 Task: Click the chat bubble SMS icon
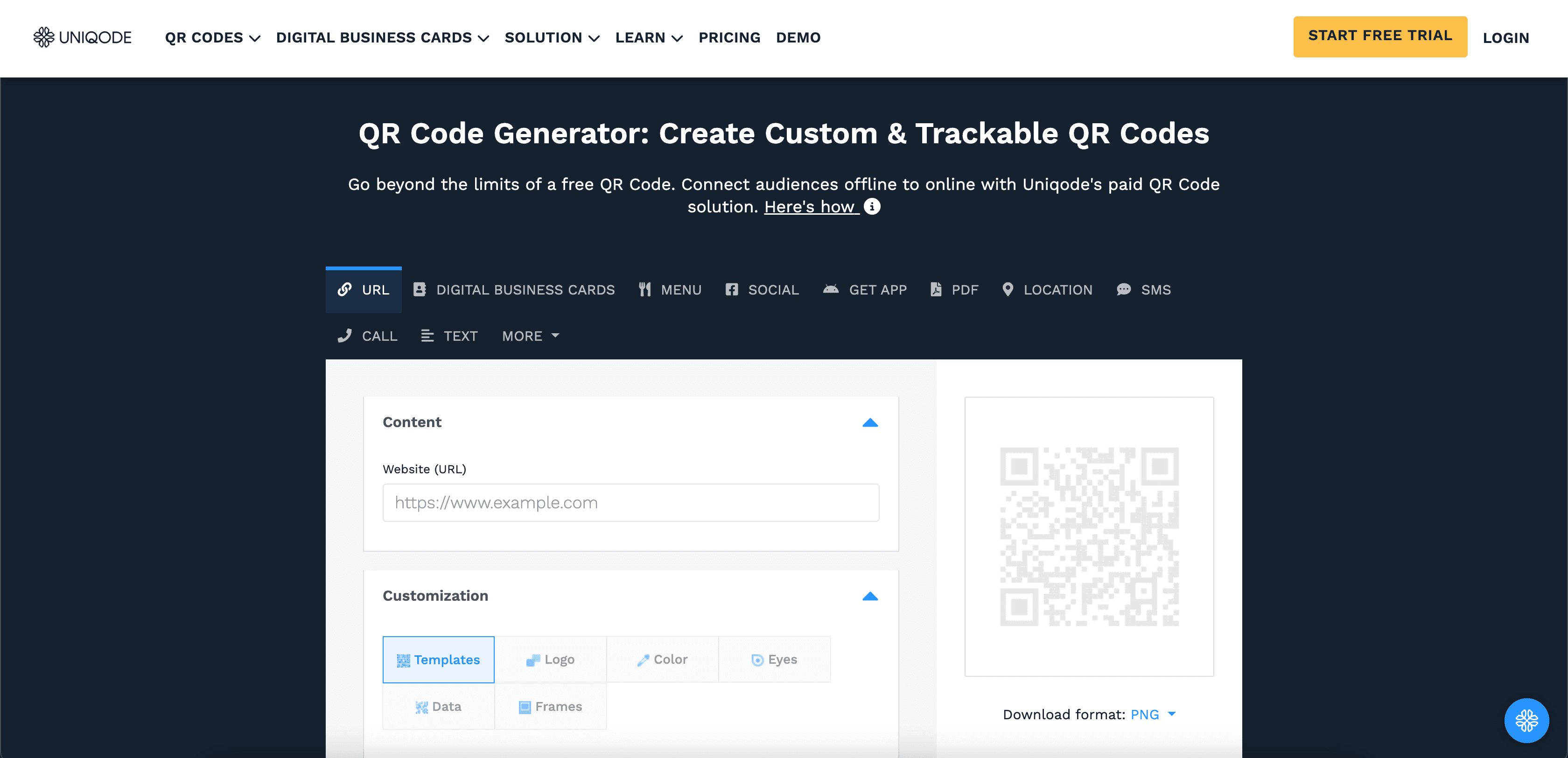(x=1124, y=289)
